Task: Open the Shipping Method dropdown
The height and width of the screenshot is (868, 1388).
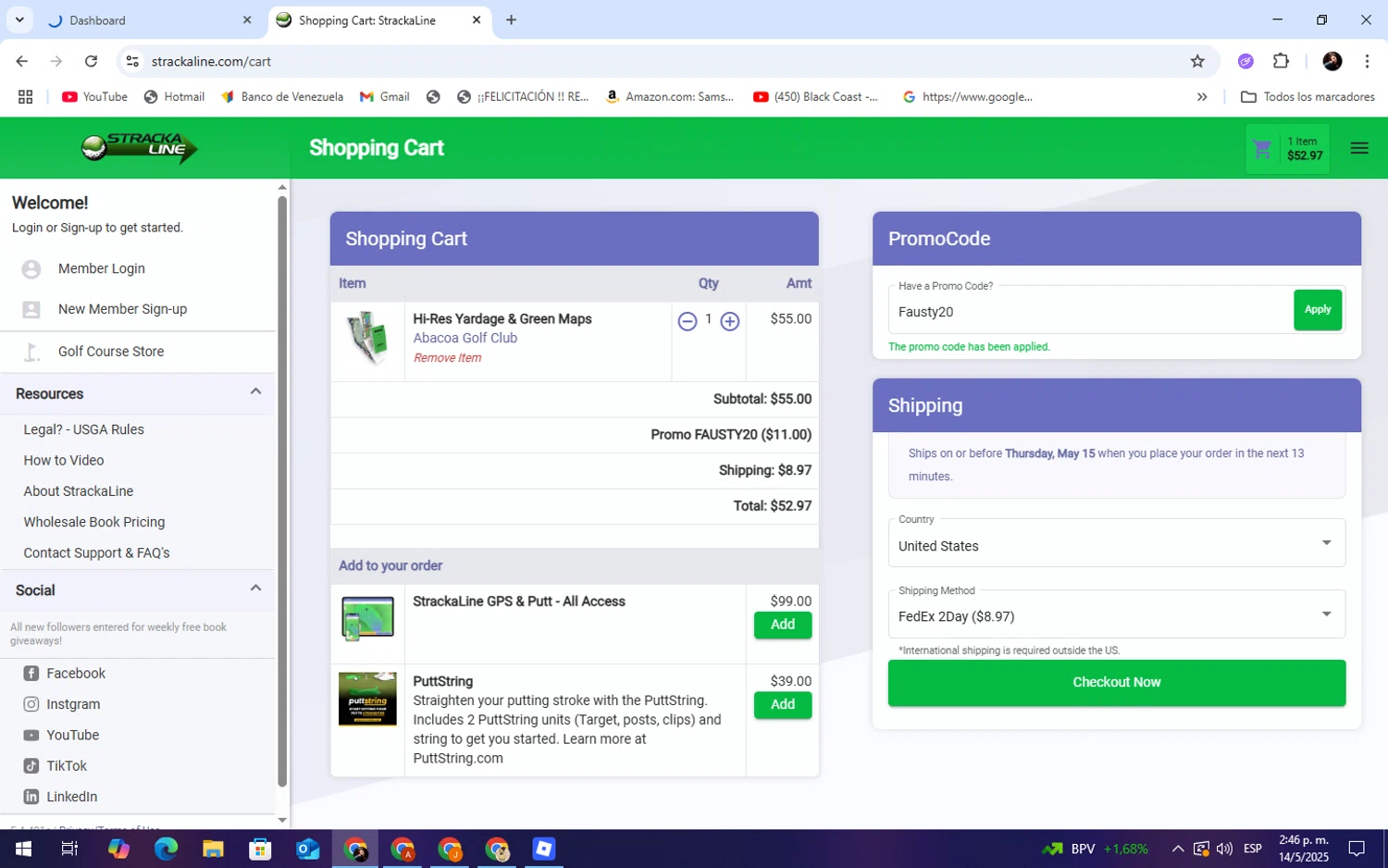Action: [x=1117, y=614]
